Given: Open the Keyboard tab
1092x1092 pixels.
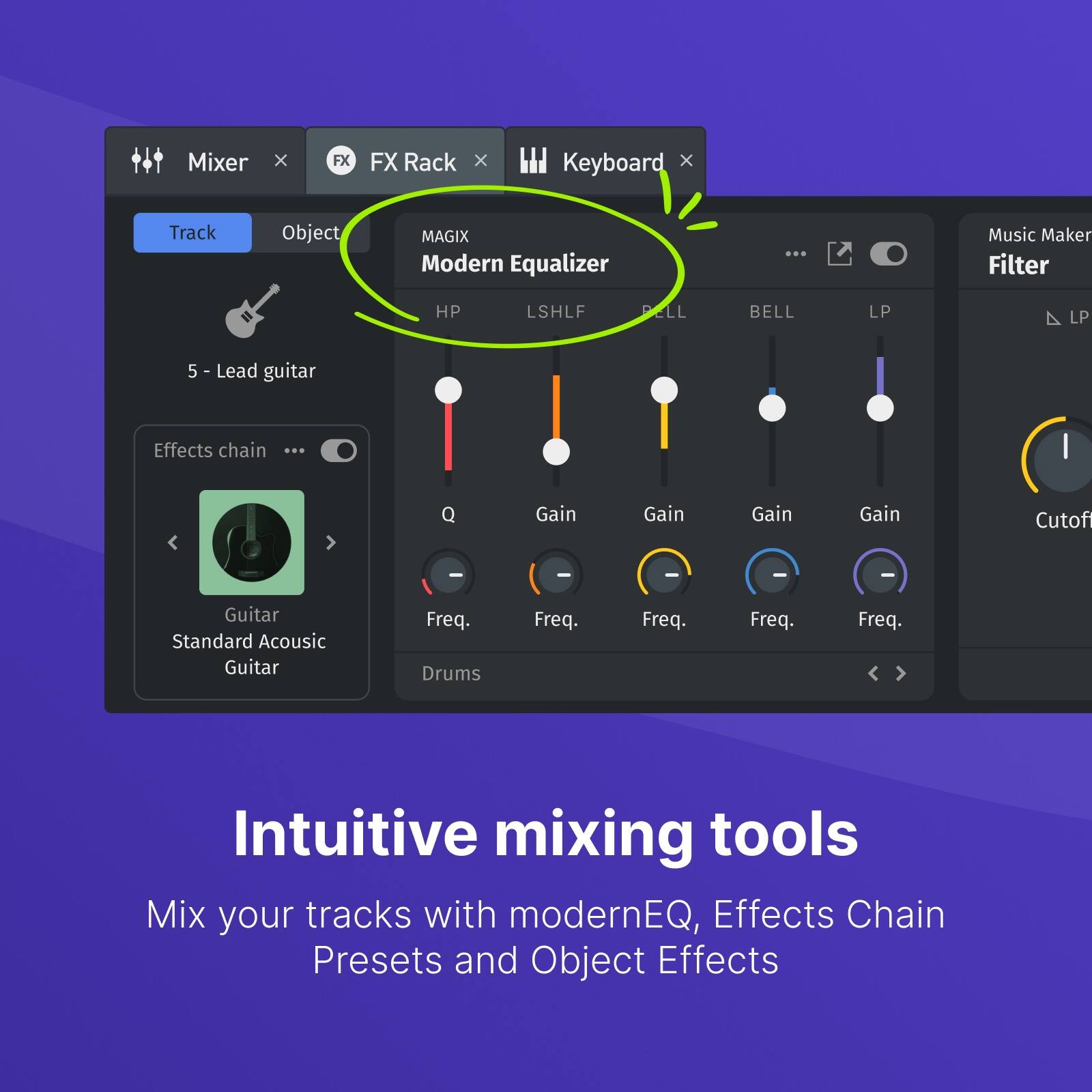Looking at the screenshot, I should tap(612, 161).
